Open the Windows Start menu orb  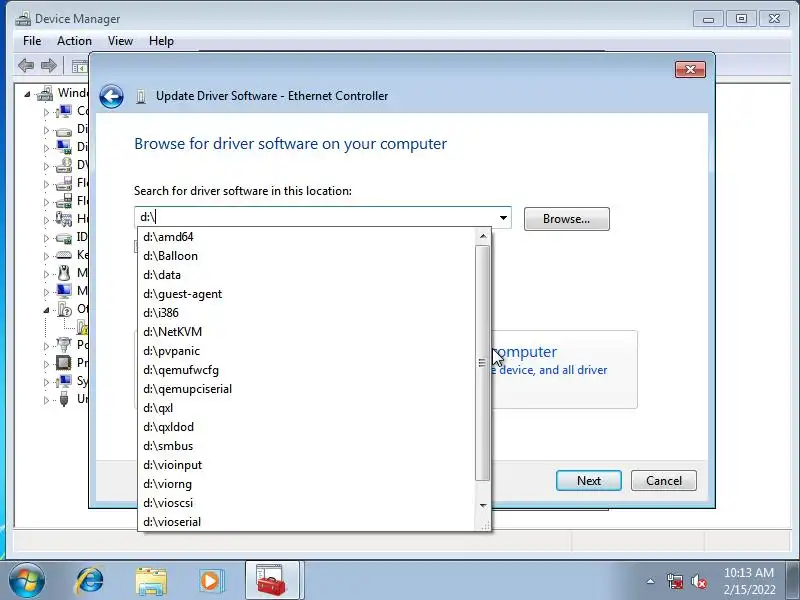27,581
